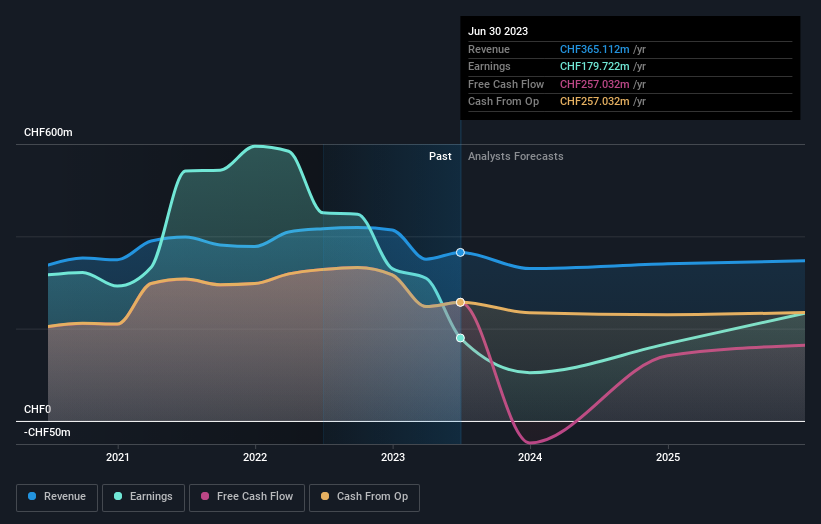The width and height of the screenshot is (821, 524).
Task: Click the 2021 x-axis label
Action: click(x=118, y=457)
